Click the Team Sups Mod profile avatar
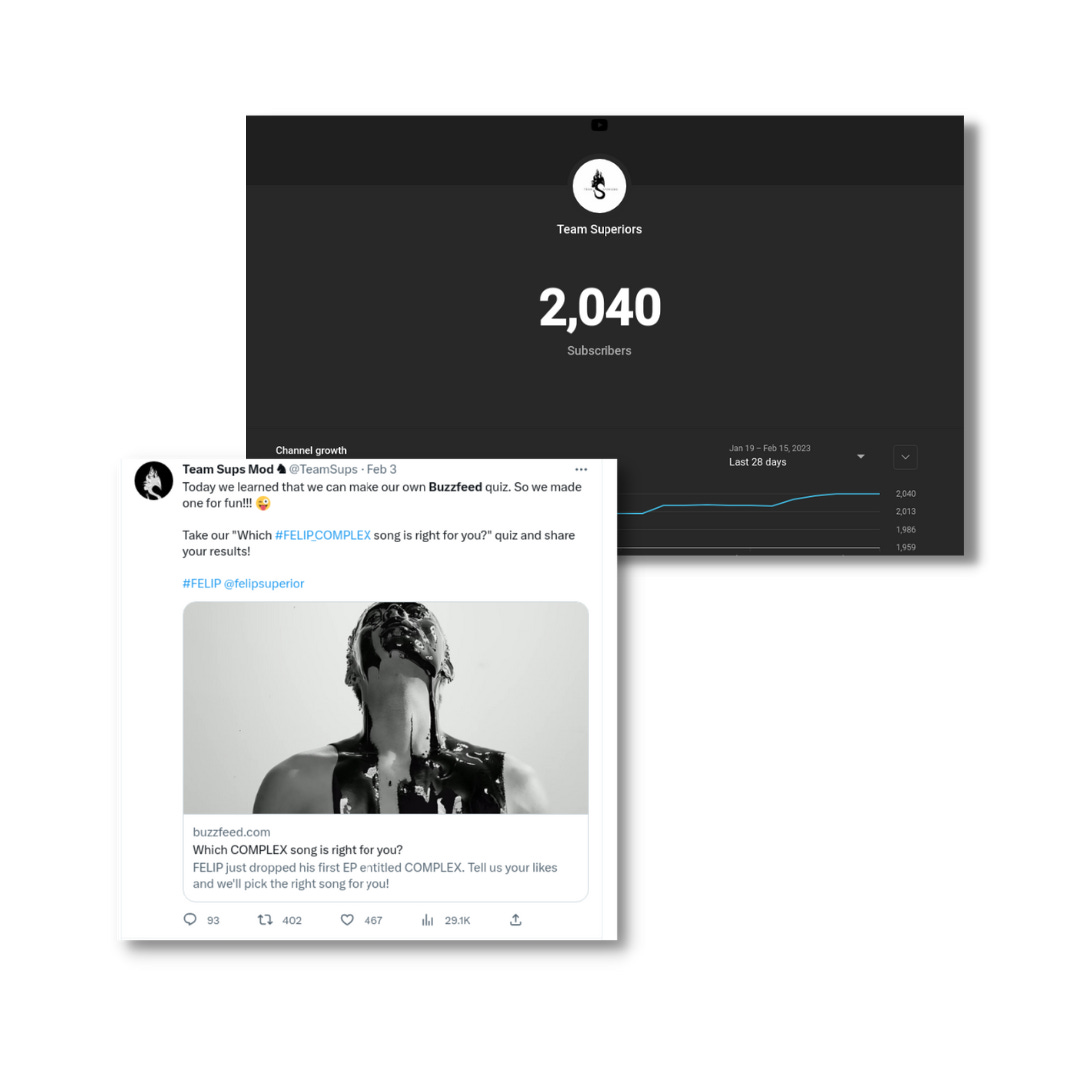 [x=154, y=480]
